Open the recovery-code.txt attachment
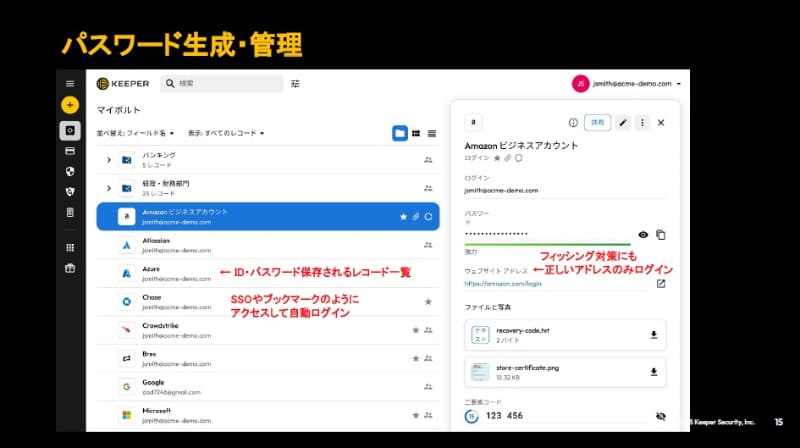 pos(565,335)
